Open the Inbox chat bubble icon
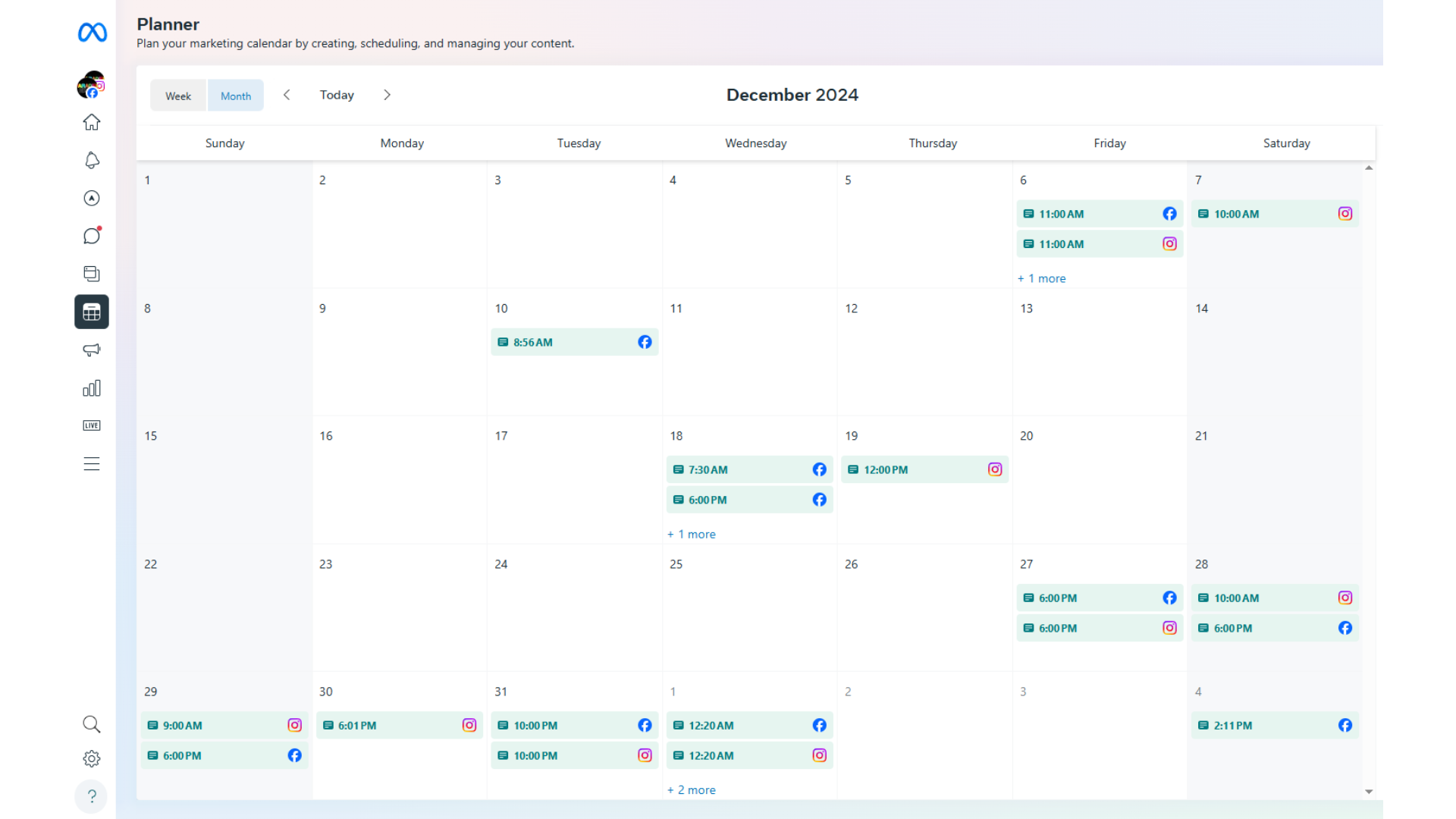This screenshot has width=1456, height=819. pyautogui.click(x=92, y=236)
